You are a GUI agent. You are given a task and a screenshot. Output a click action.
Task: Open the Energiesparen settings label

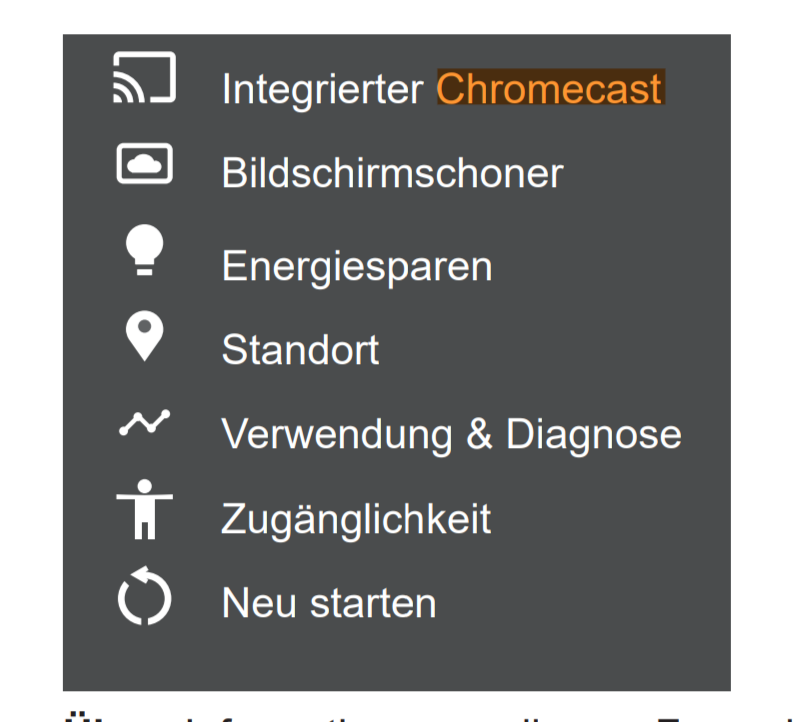pos(356,267)
